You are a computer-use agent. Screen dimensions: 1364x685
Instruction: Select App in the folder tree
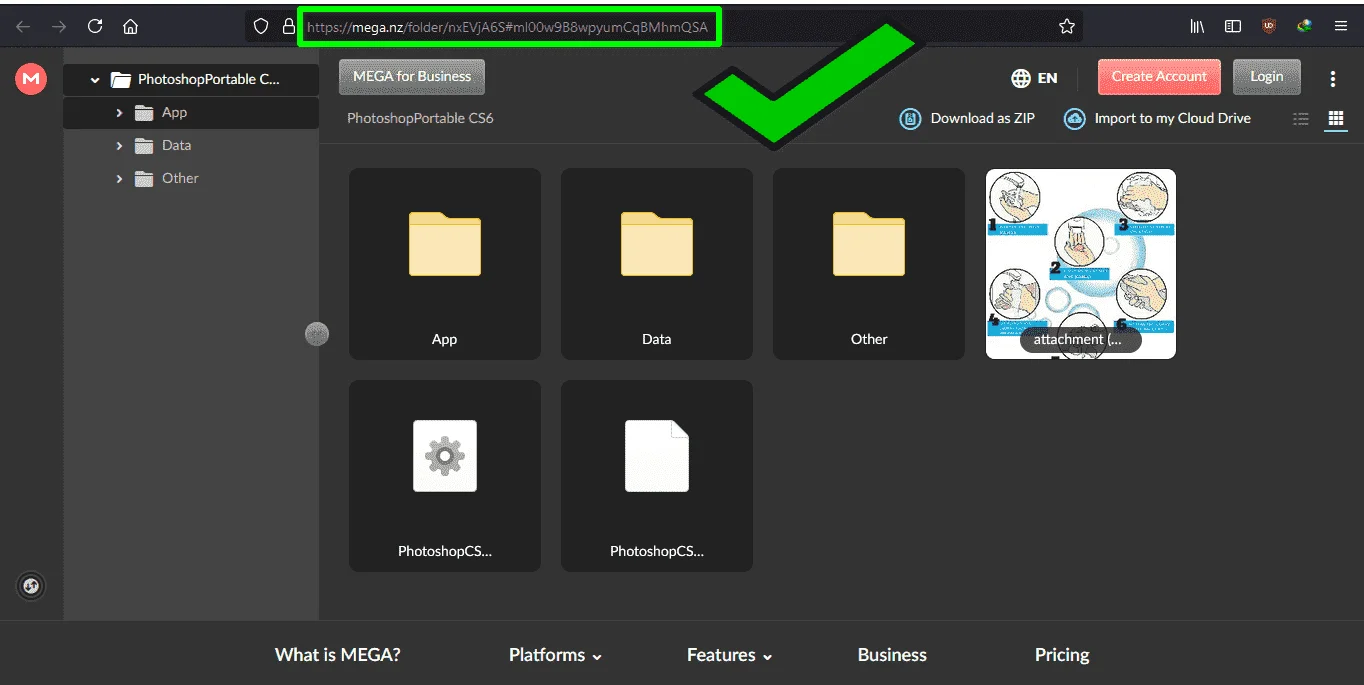click(x=191, y=113)
